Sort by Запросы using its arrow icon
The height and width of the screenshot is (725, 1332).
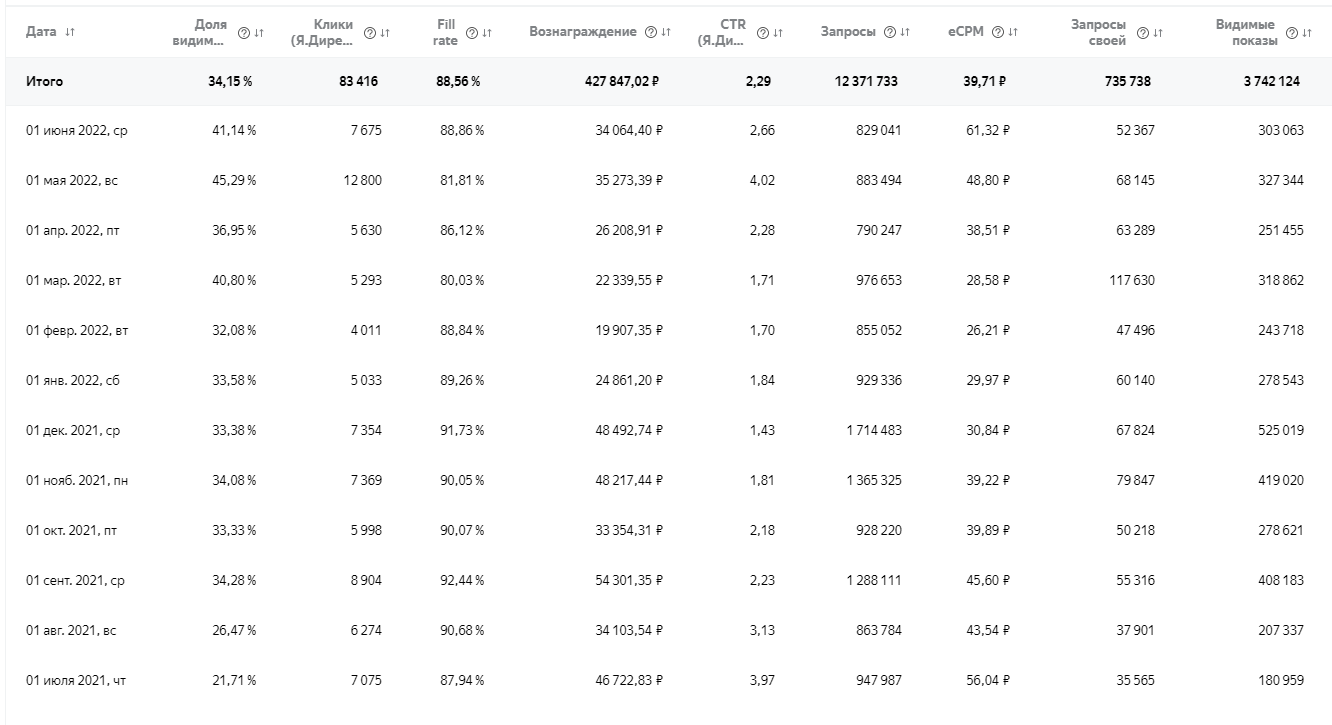(904, 32)
